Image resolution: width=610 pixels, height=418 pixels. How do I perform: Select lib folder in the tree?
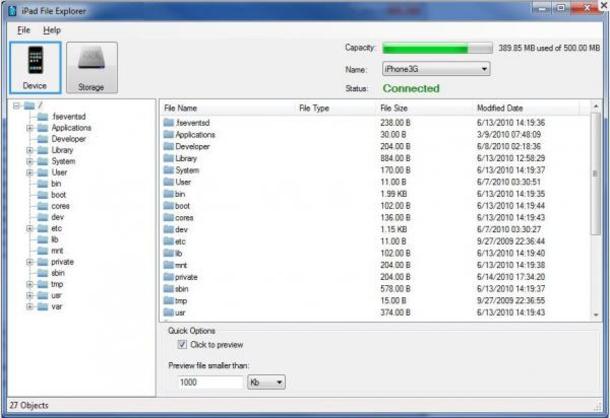(x=55, y=239)
